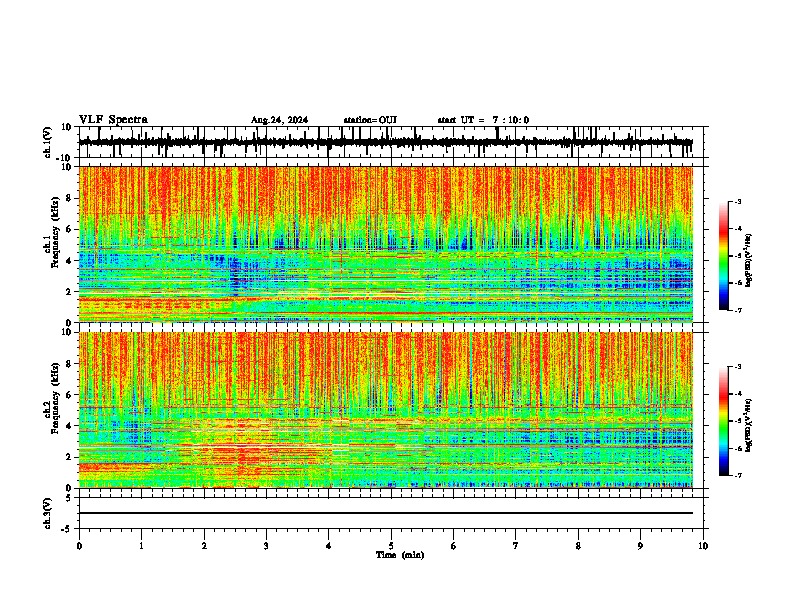Screen dimensions: 792x612
Task: Click the "station=OUI" header label
Action: click(x=370, y=120)
